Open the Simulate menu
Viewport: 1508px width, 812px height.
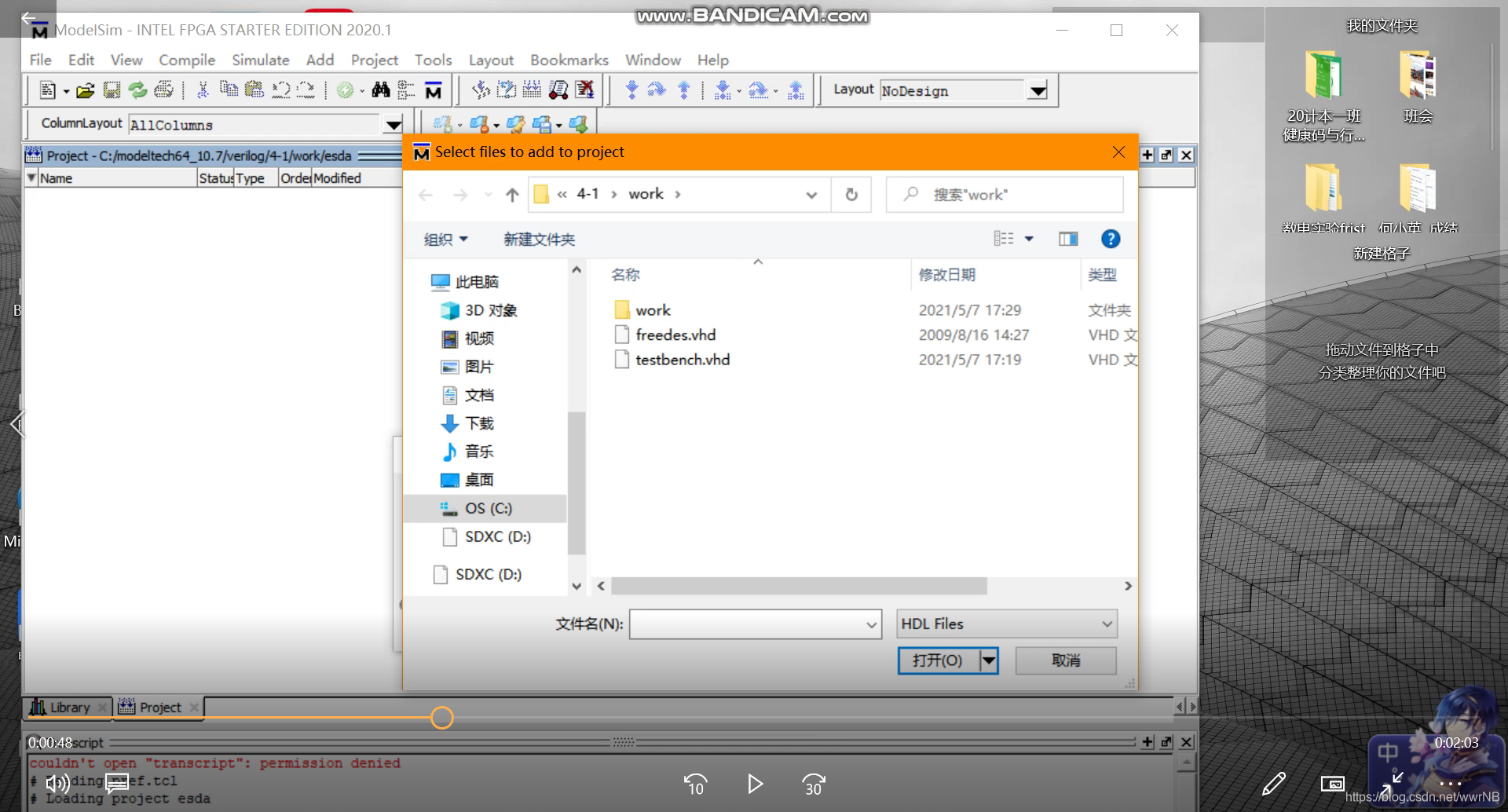point(260,60)
